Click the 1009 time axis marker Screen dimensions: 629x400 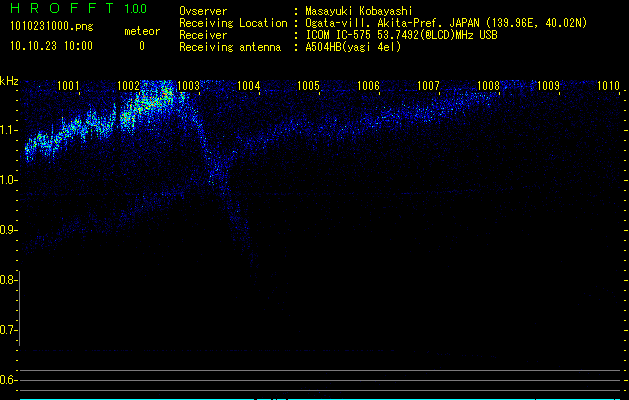point(548,85)
